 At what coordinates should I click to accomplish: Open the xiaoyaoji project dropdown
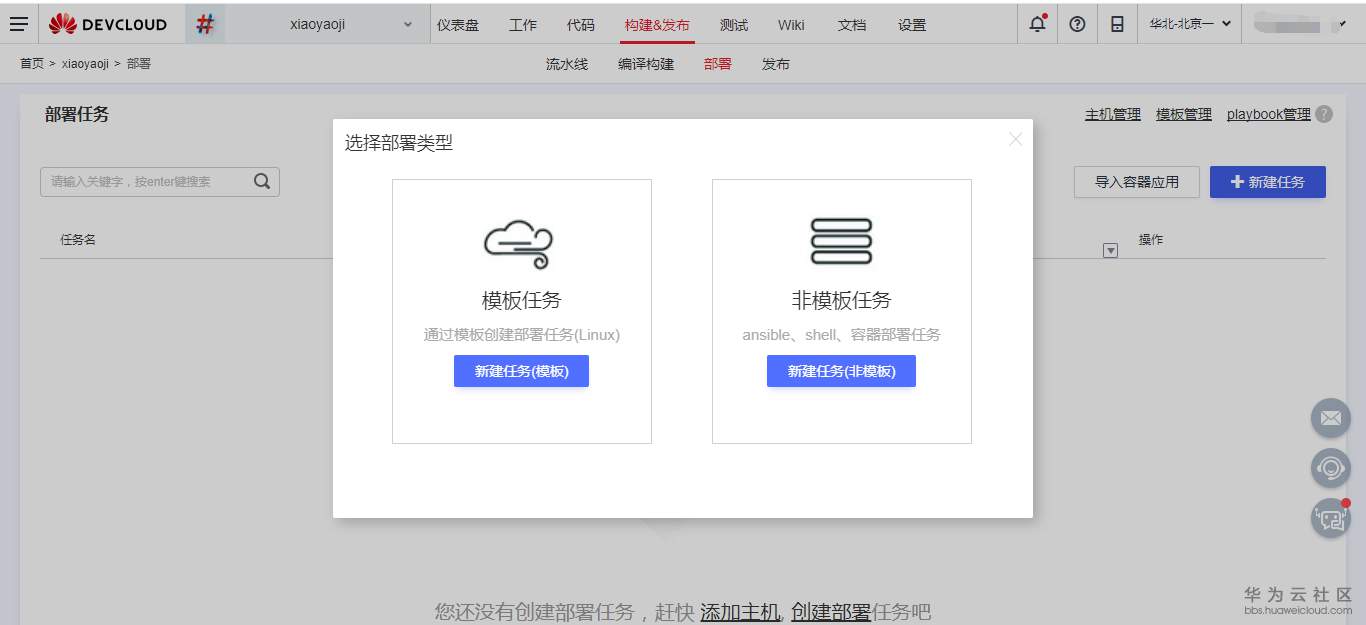coord(345,23)
